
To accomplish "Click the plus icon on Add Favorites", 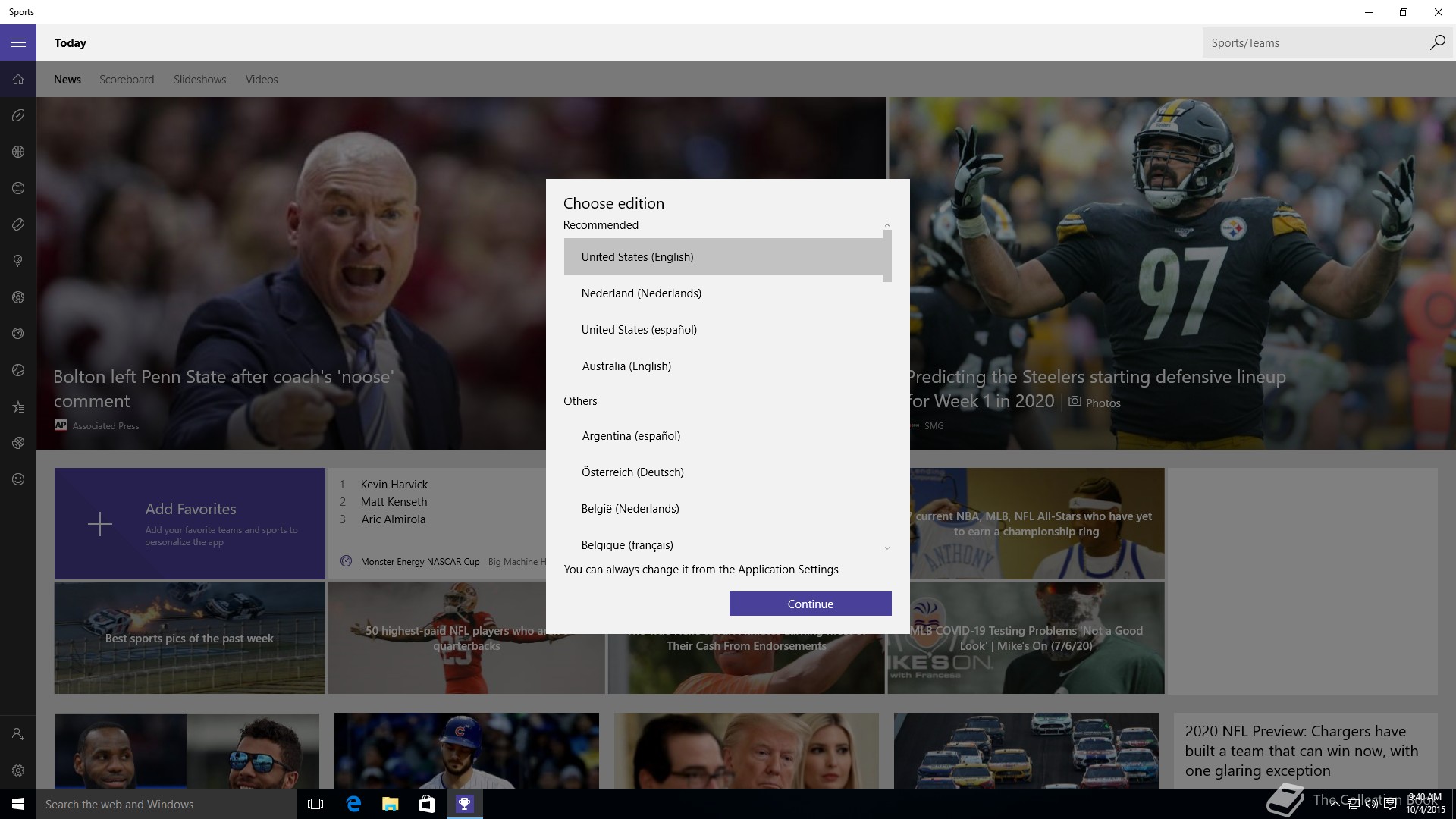I will [99, 524].
